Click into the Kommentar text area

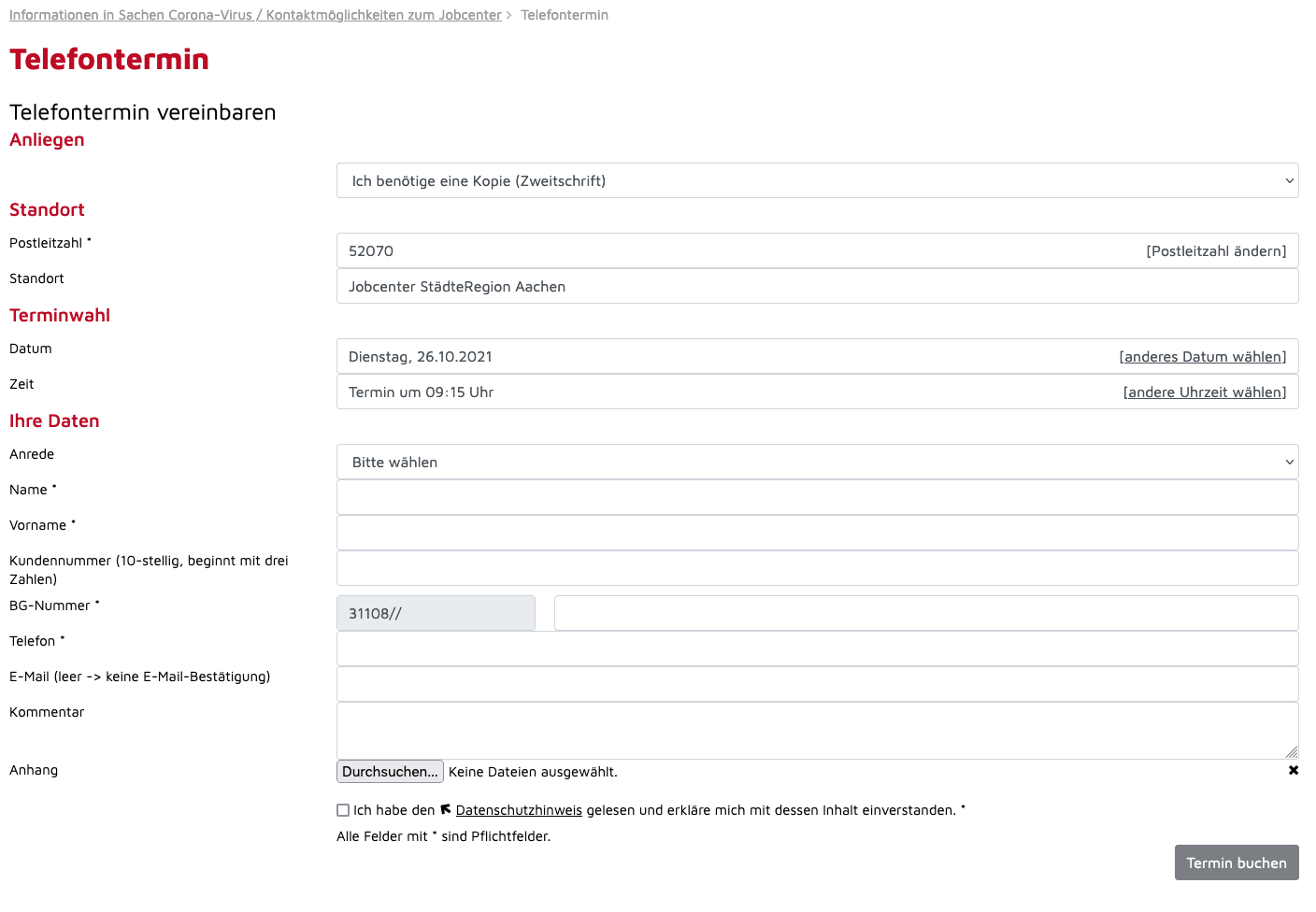coord(817,731)
